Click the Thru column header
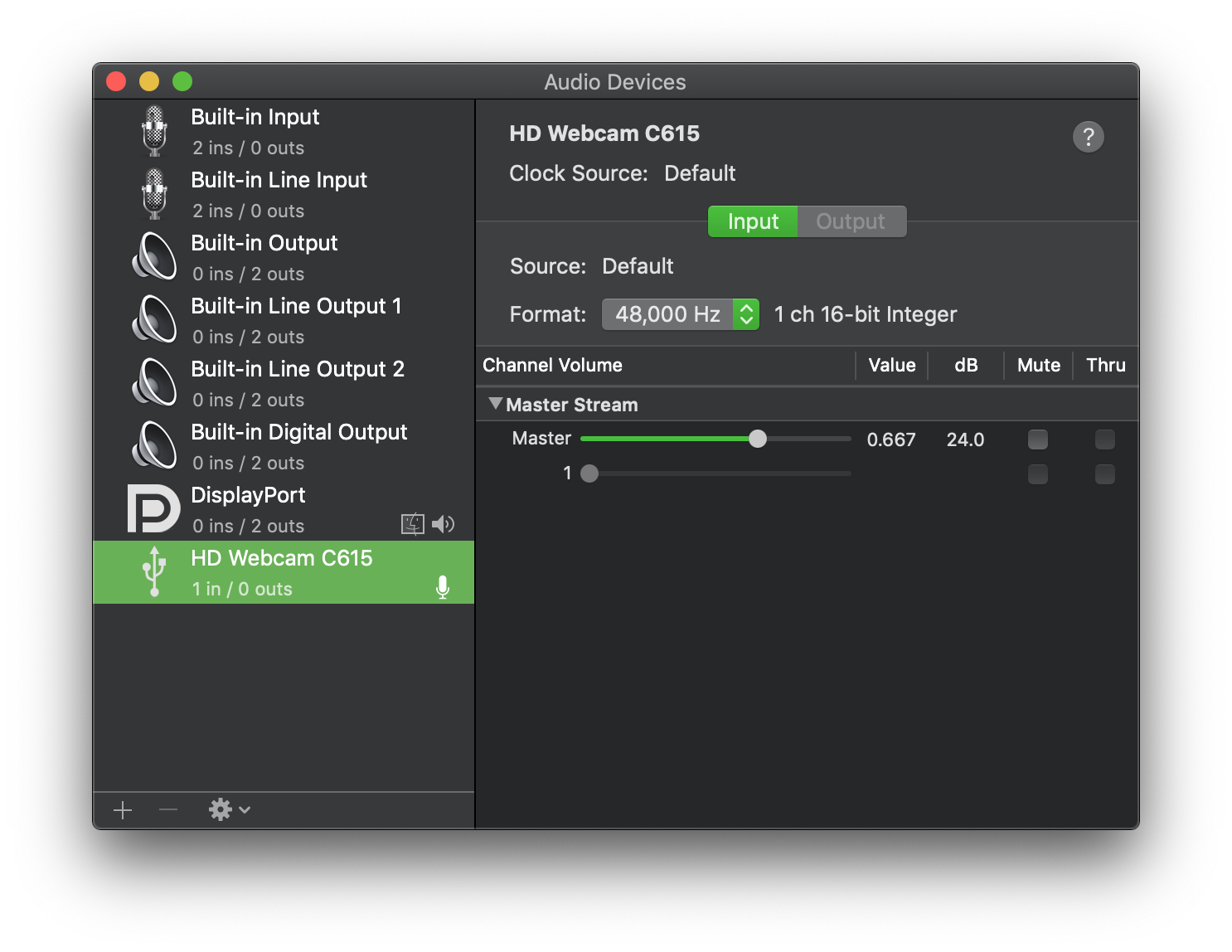The height and width of the screenshot is (952, 1232). [x=1106, y=365]
